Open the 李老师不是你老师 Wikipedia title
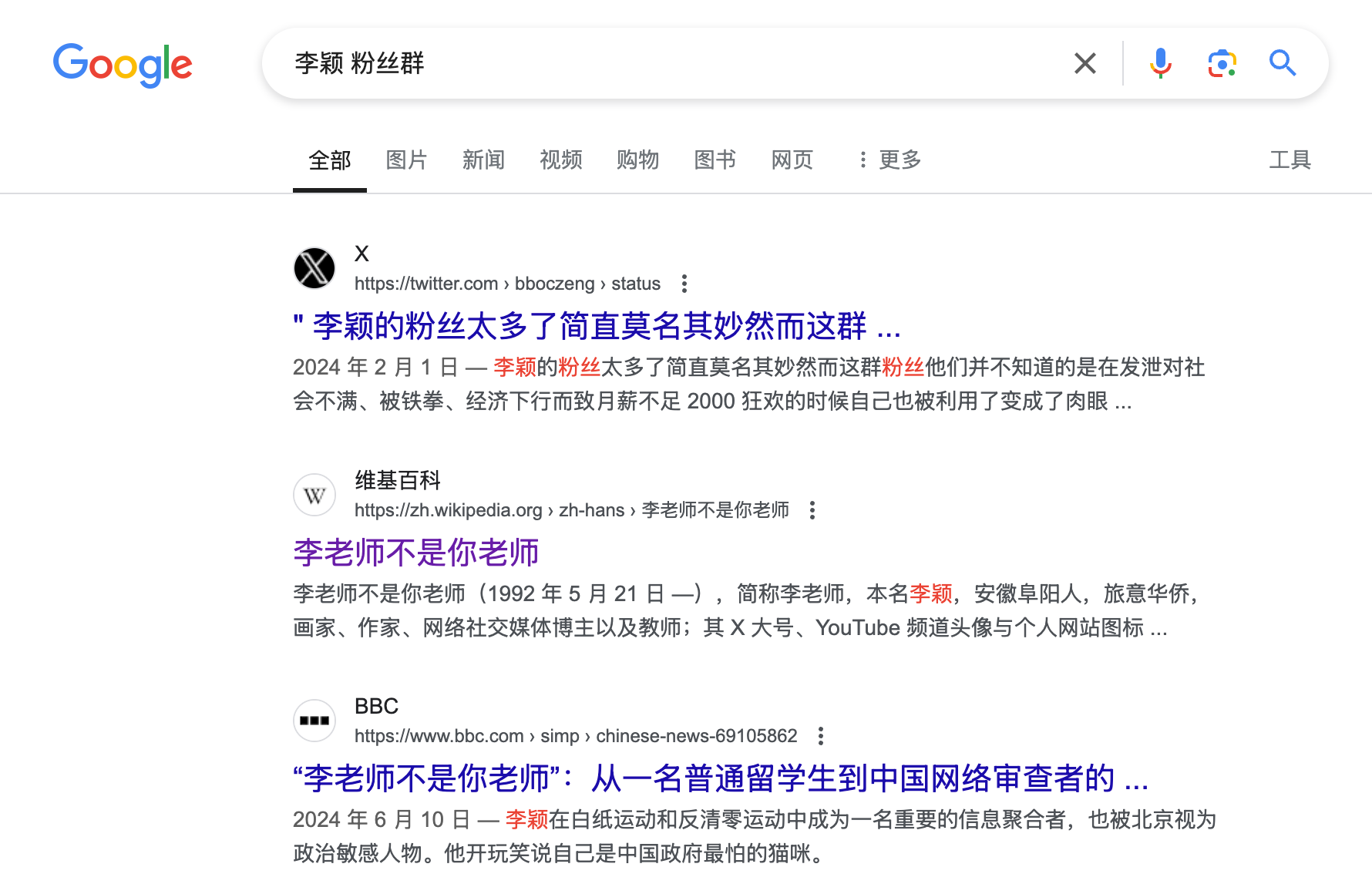The height and width of the screenshot is (894, 1372). click(416, 553)
